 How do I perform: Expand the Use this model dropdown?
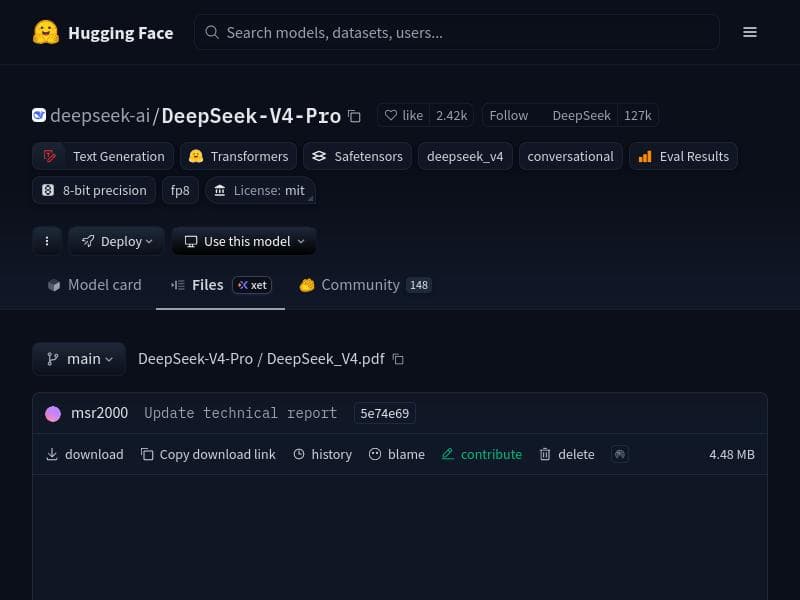[243, 241]
